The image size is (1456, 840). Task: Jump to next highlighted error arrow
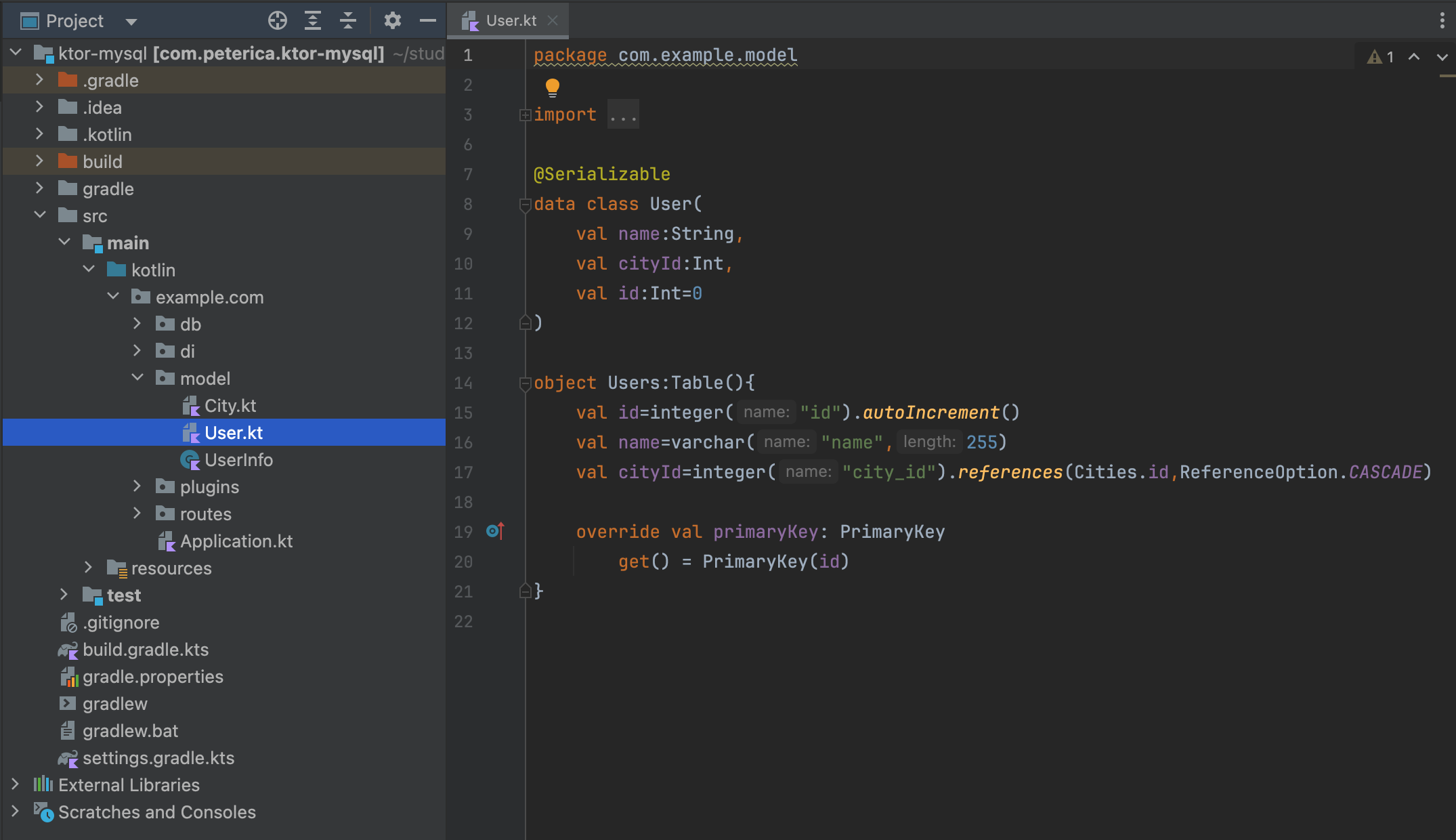pyautogui.click(x=1442, y=57)
